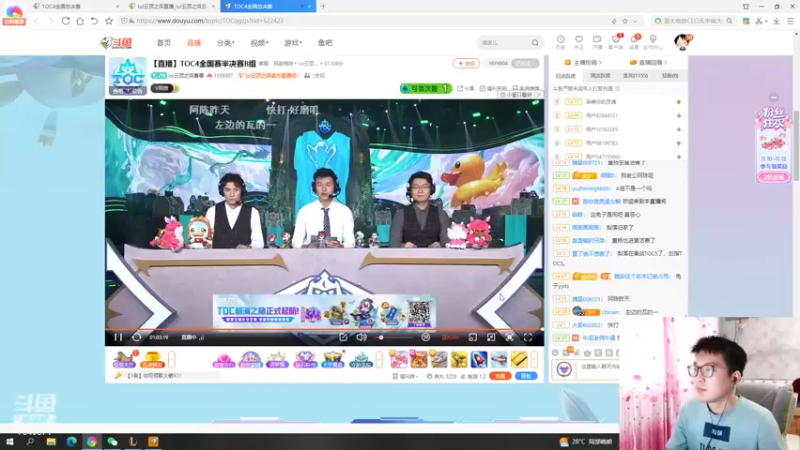The height and width of the screenshot is (450, 800).
Task: Open 鱼吧 fish bar menu
Action: tap(325, 43)
